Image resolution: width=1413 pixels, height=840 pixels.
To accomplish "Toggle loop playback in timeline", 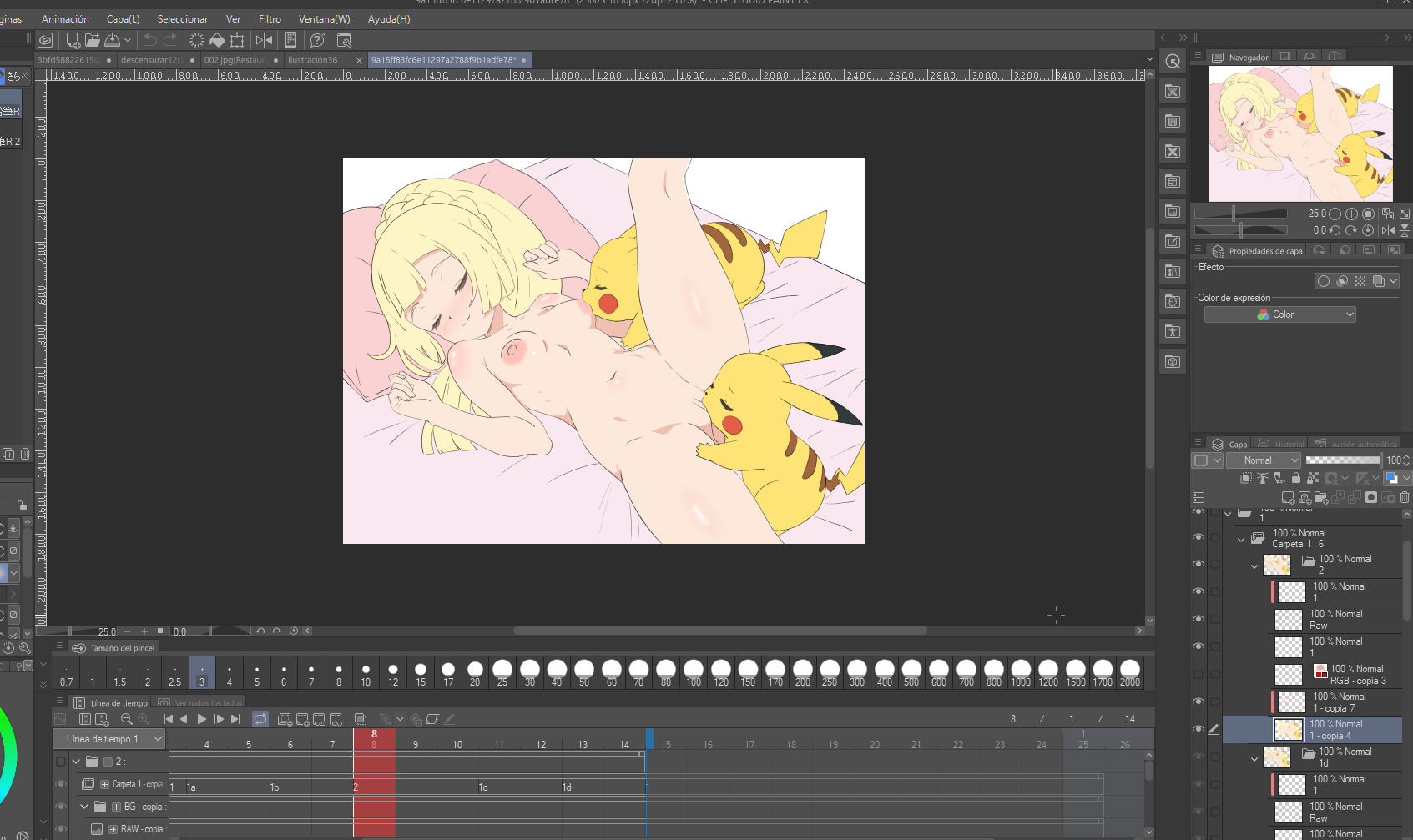I will (260, 719).
